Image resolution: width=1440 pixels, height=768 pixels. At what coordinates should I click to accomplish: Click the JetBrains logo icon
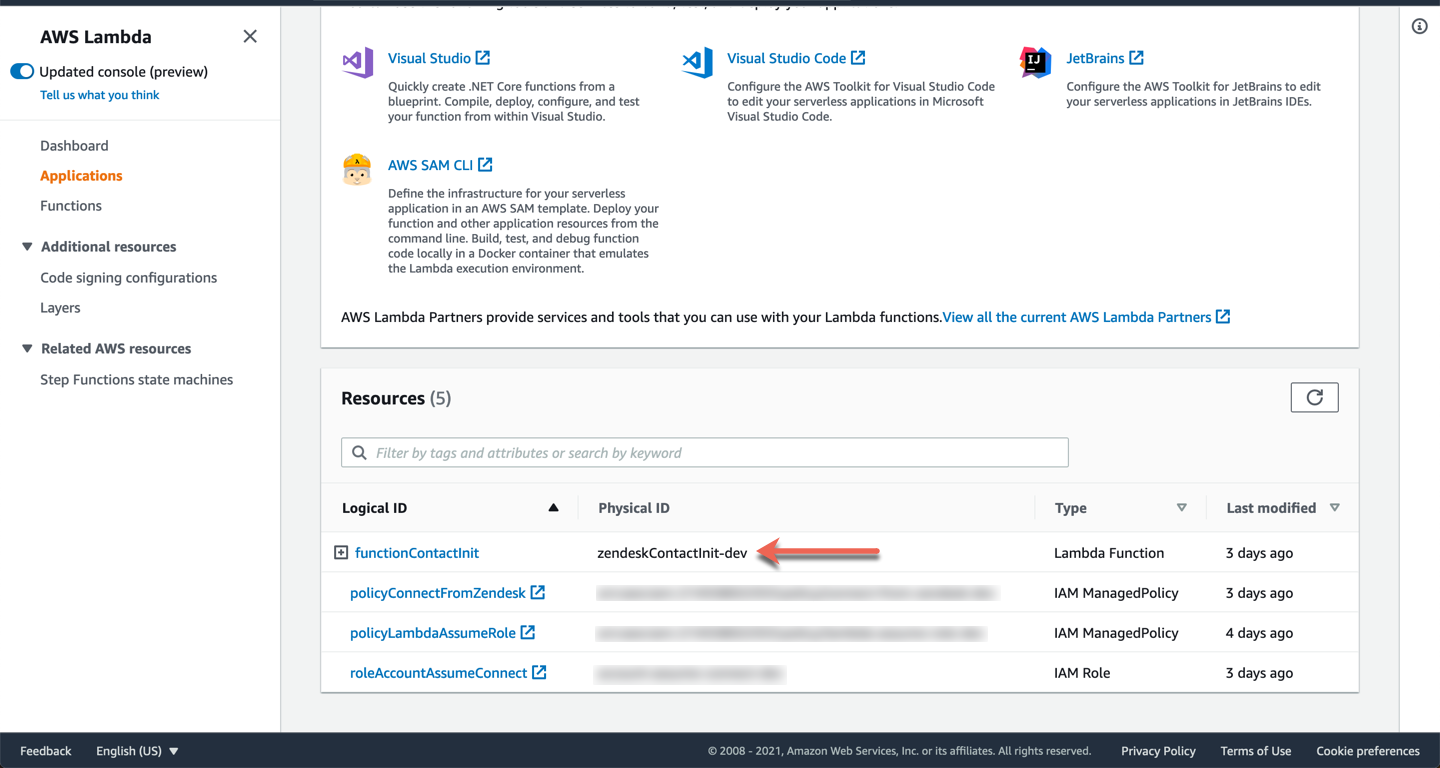(1035, 62)
